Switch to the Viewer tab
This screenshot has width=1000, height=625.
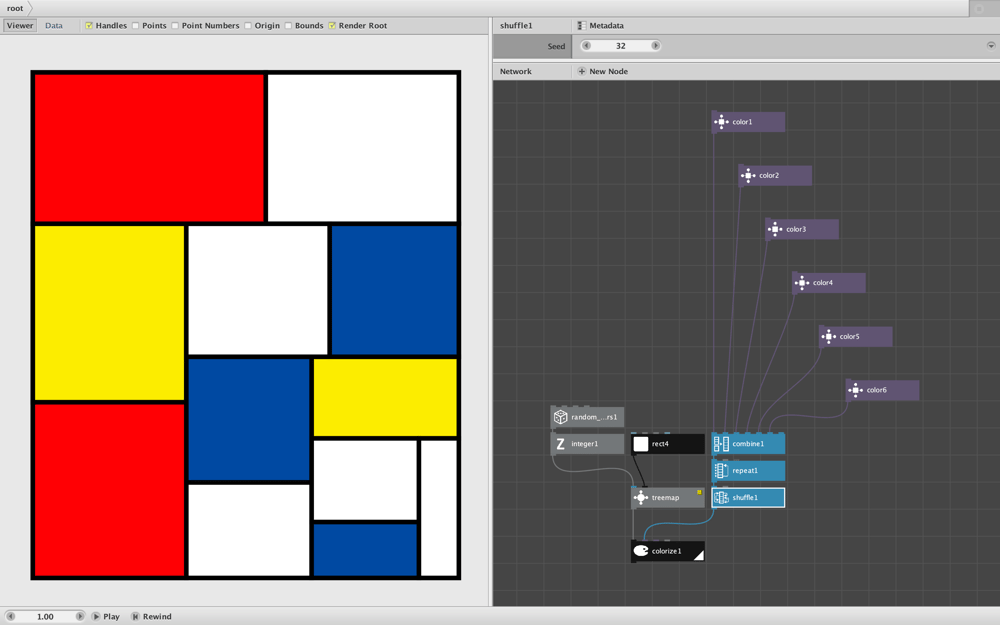(20, 26)
